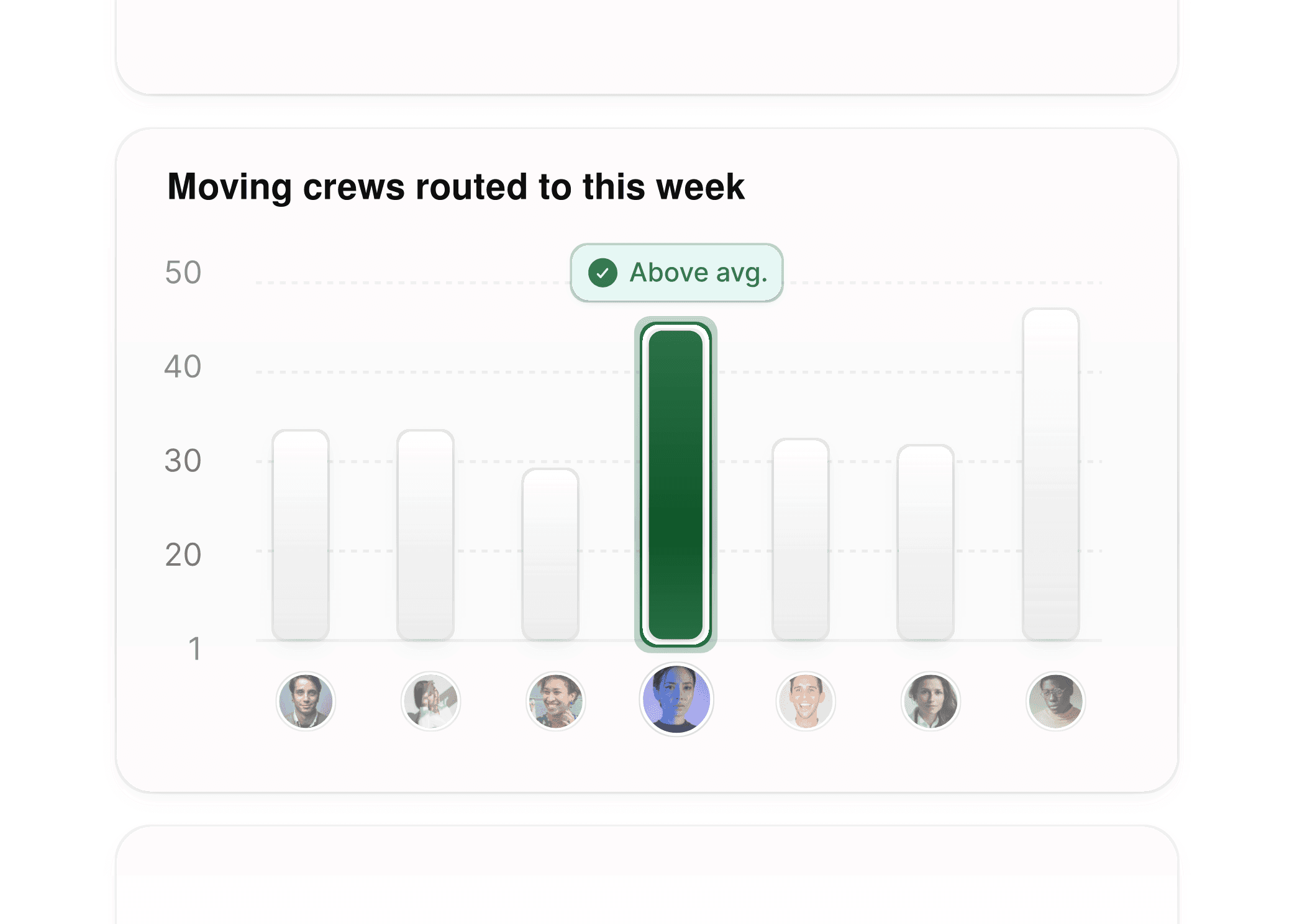Click the 50 axis label
The height and width of the screenshot is (924, 1292).
click(183, 271)
